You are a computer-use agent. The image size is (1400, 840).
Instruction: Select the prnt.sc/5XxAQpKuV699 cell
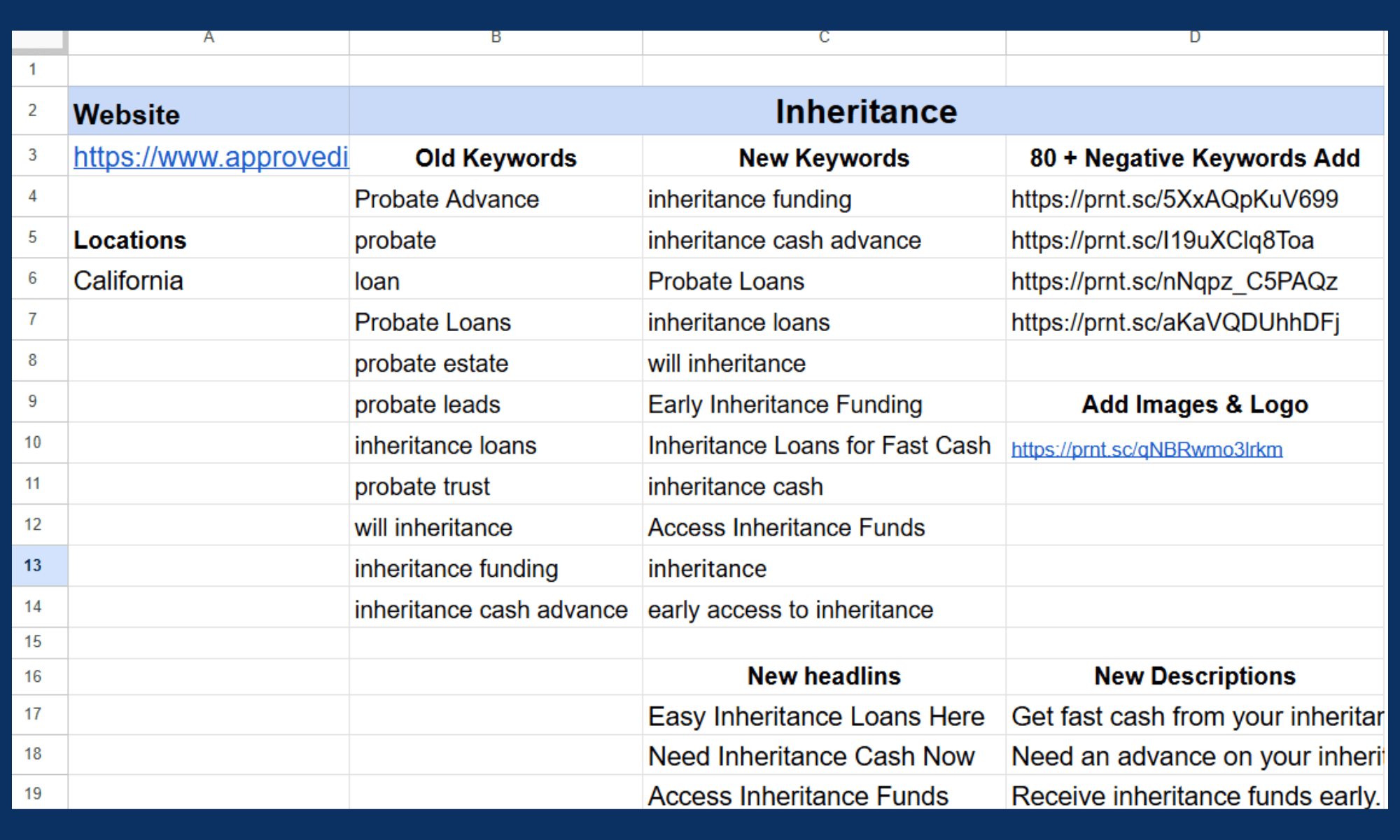click(1195, 197)
